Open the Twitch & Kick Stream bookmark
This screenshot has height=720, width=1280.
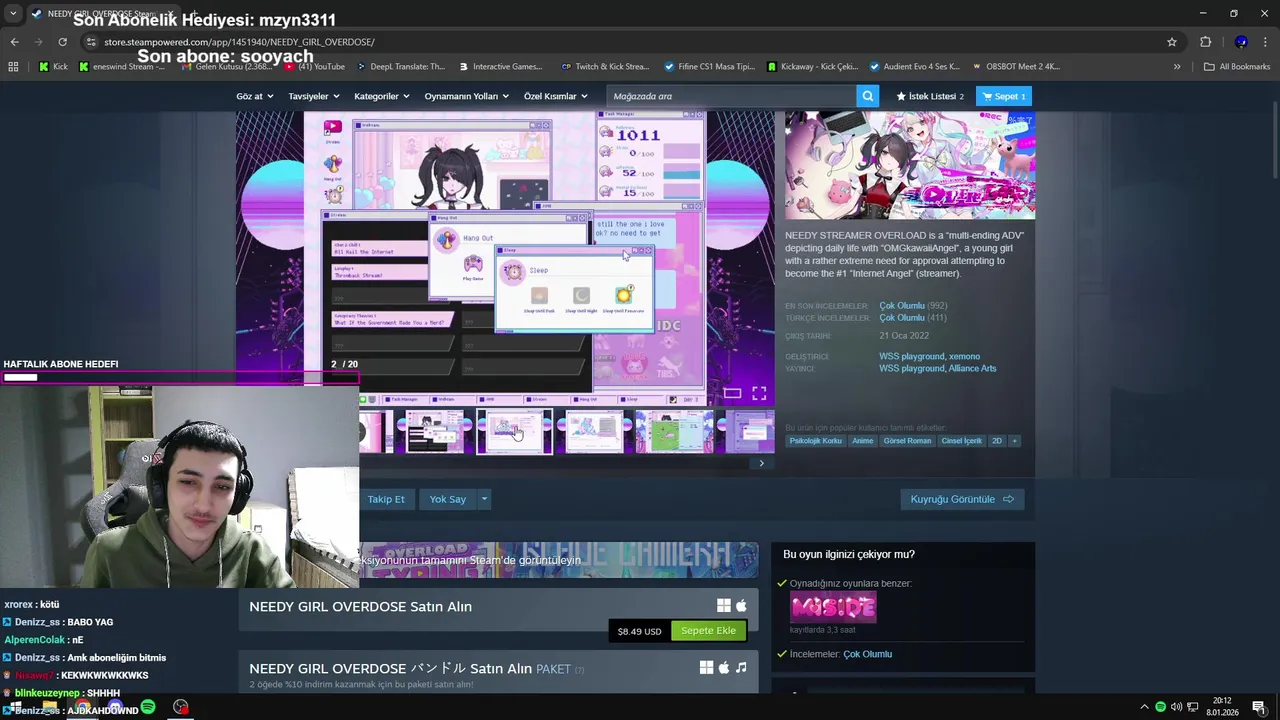pos(605,67)
